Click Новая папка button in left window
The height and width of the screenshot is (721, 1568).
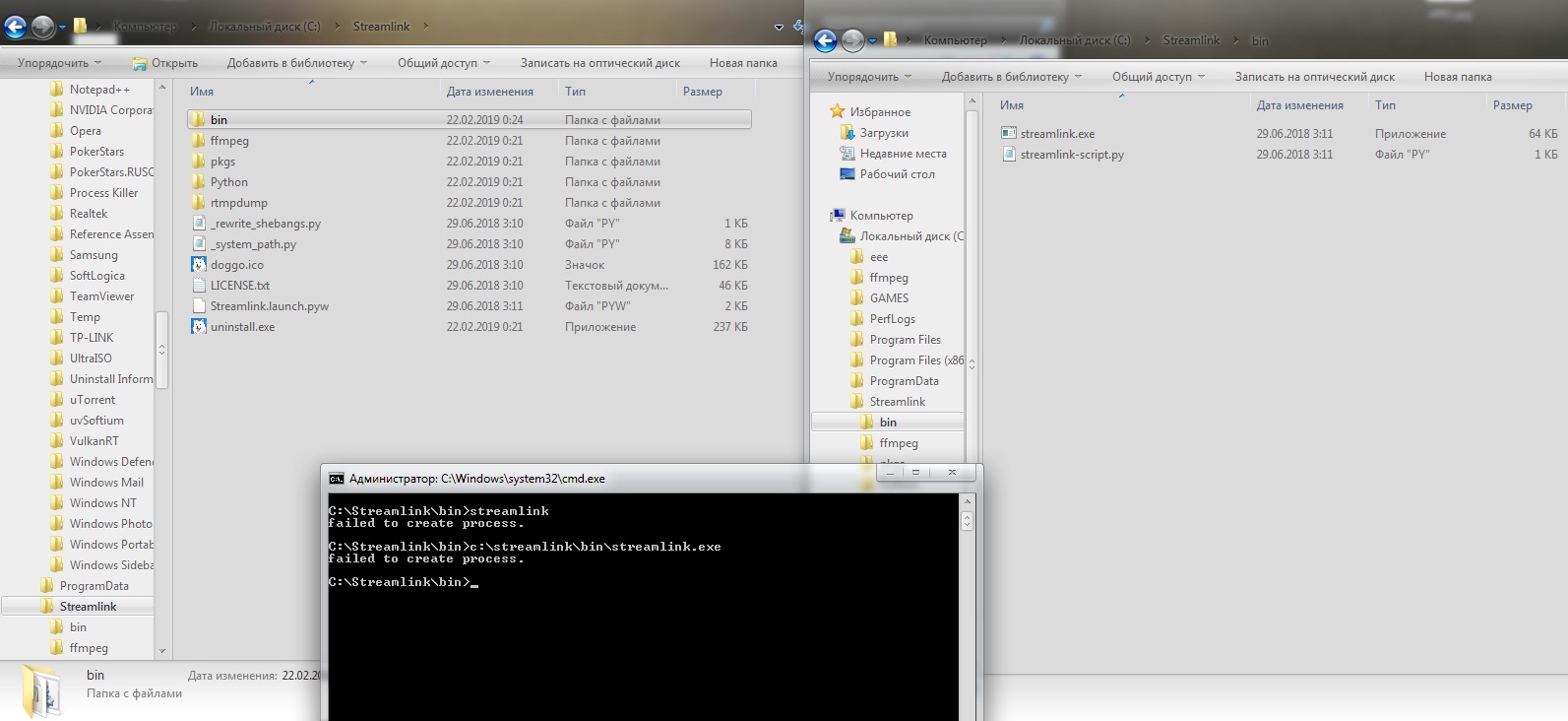[x=743, y=63]
